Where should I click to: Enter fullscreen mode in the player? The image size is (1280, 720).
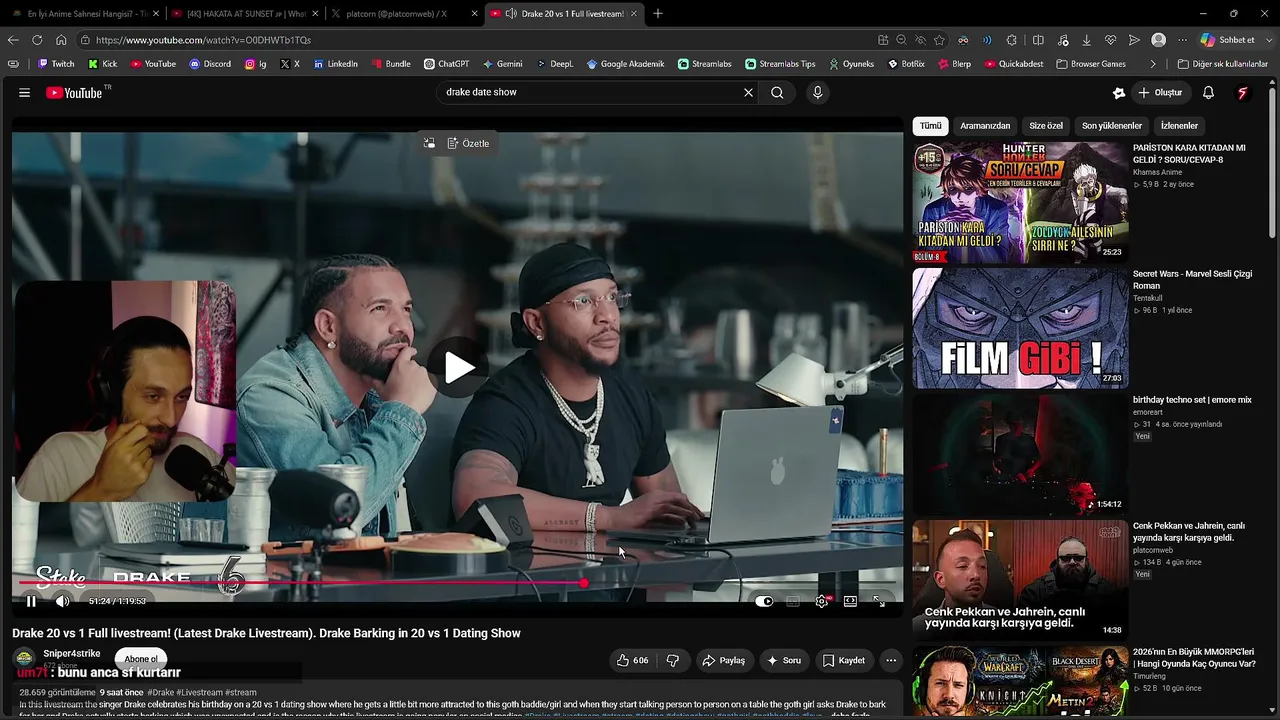click(879, 601)
